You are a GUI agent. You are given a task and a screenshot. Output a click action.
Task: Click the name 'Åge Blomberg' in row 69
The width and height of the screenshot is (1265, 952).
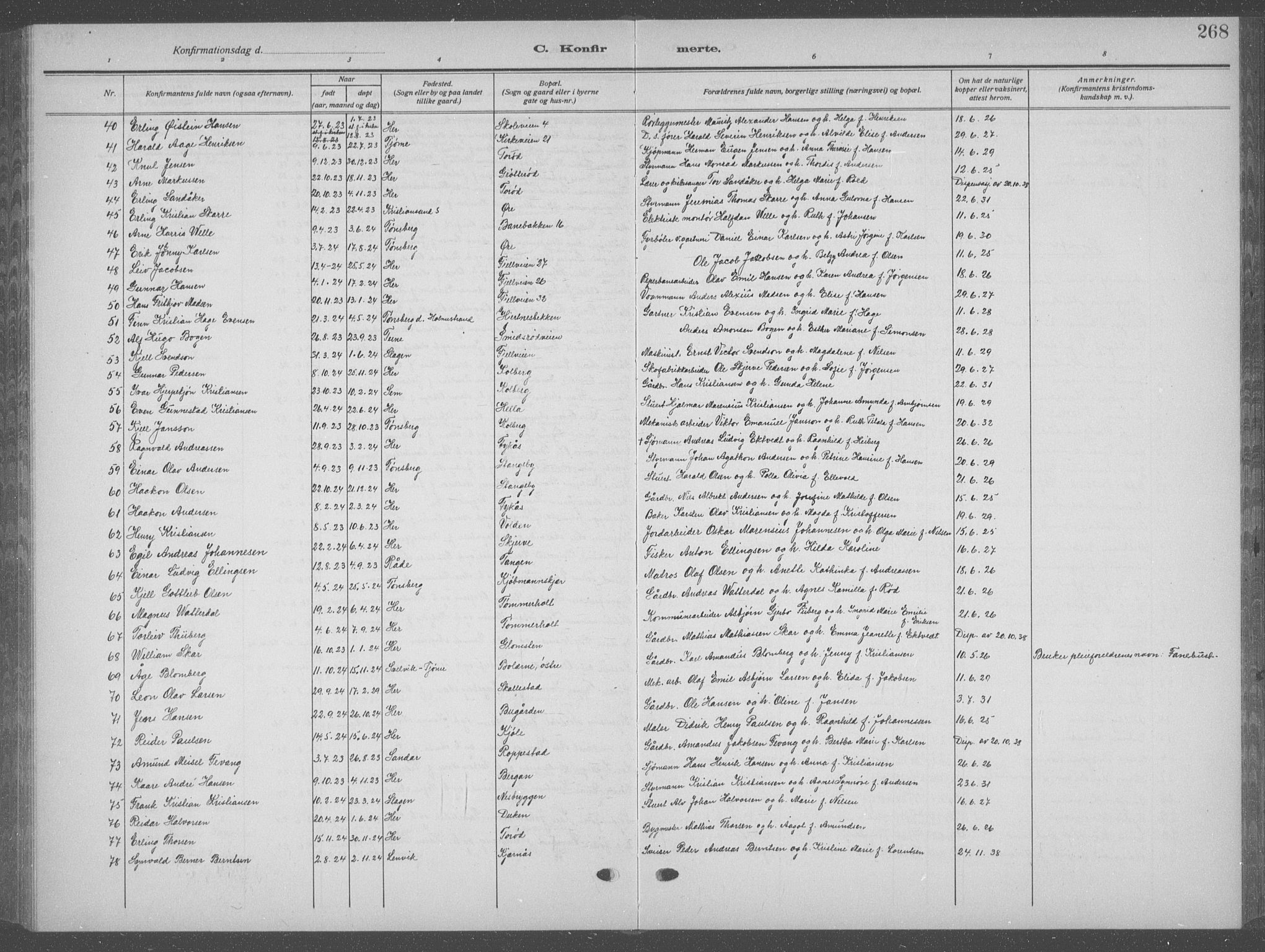[167, 676]
